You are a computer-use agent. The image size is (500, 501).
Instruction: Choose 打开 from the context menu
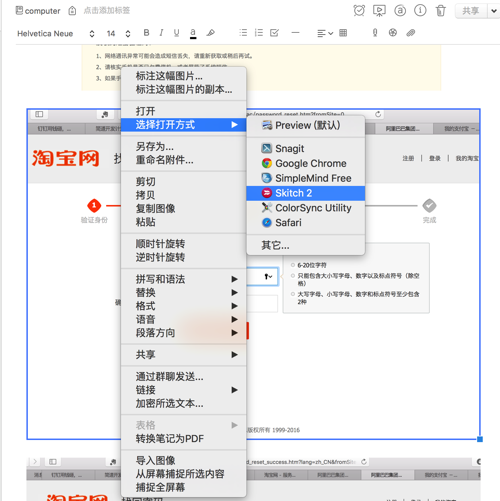click(x=184, y=111)
